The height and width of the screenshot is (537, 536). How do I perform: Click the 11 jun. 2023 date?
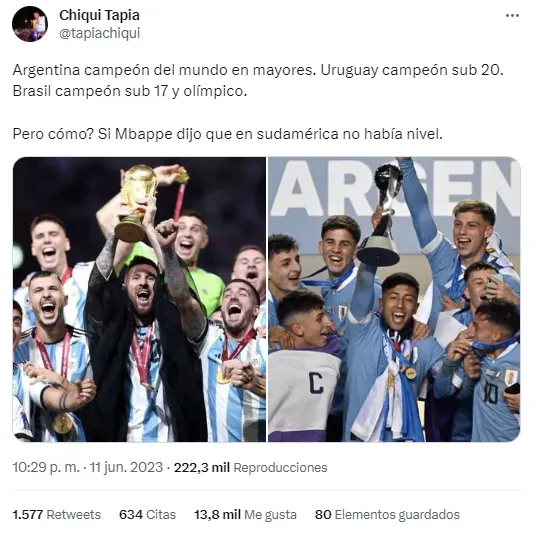126,467
